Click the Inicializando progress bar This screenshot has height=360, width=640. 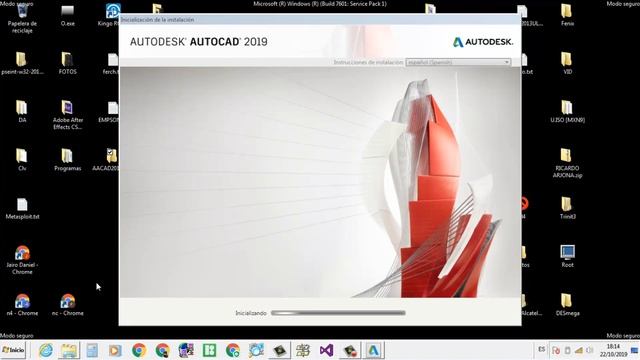tap(338, 313)
